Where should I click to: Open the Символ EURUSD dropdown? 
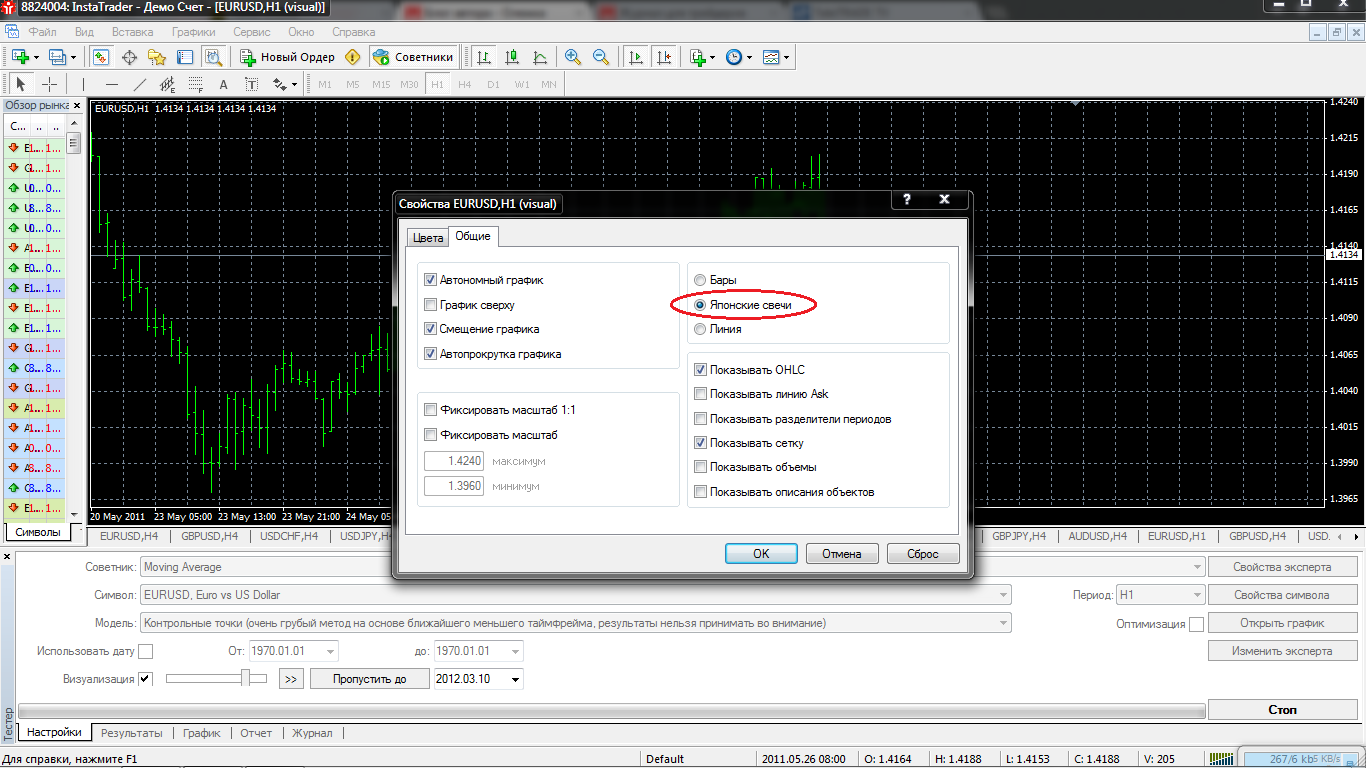click(576, 595)
